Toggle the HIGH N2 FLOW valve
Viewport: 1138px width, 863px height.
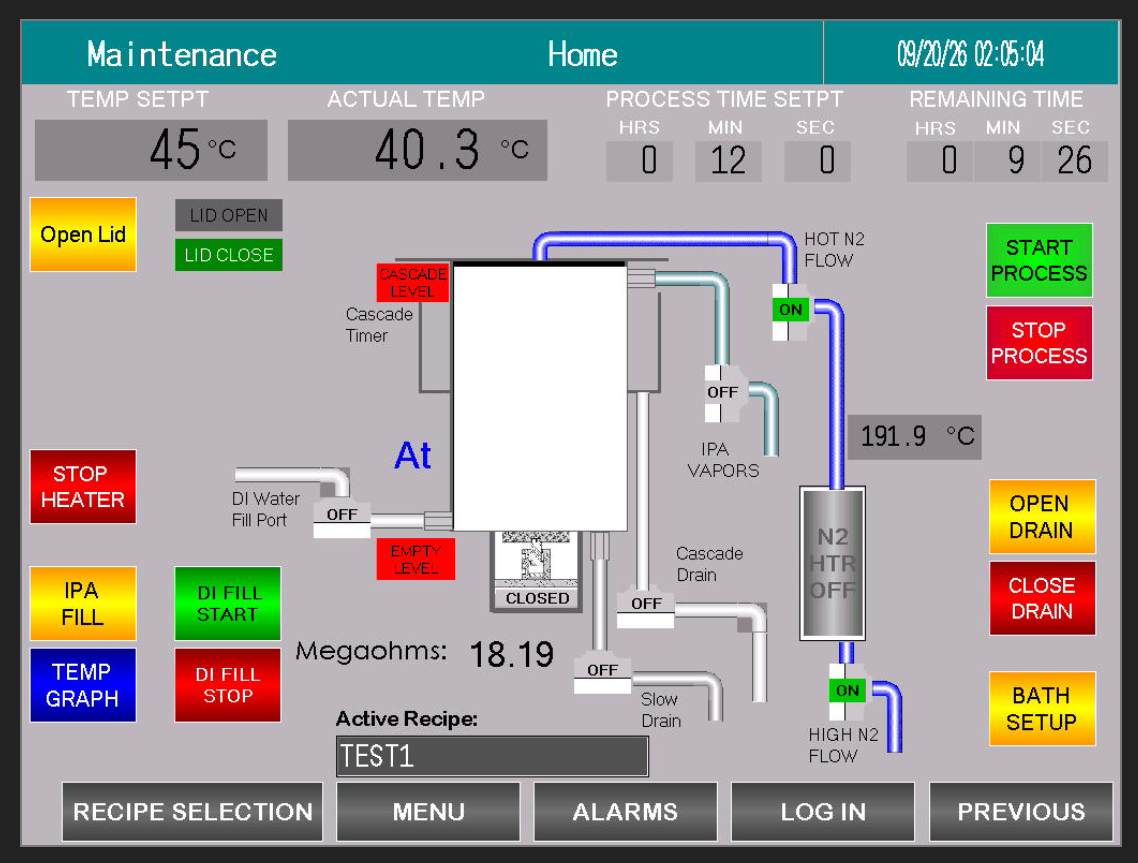[847, 691]
